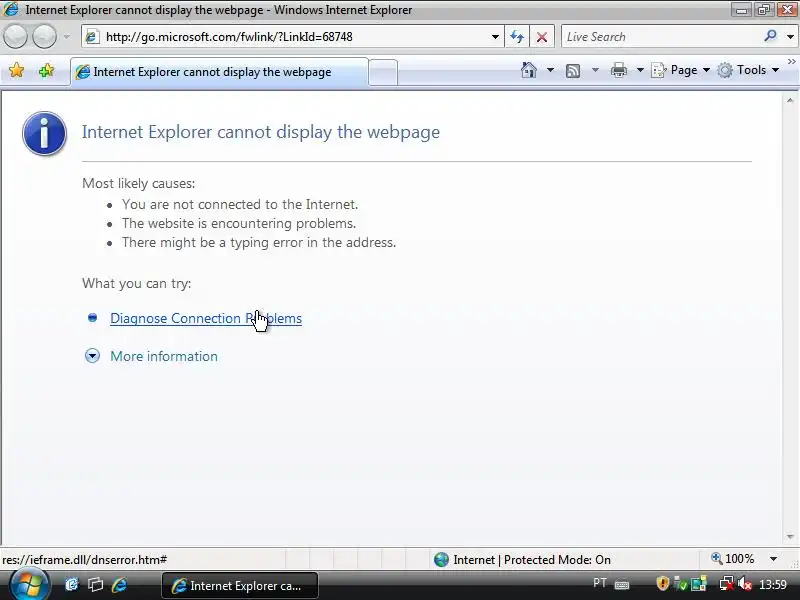
Task: Click the network disconnected tray icon
Action: pos(727,583)
